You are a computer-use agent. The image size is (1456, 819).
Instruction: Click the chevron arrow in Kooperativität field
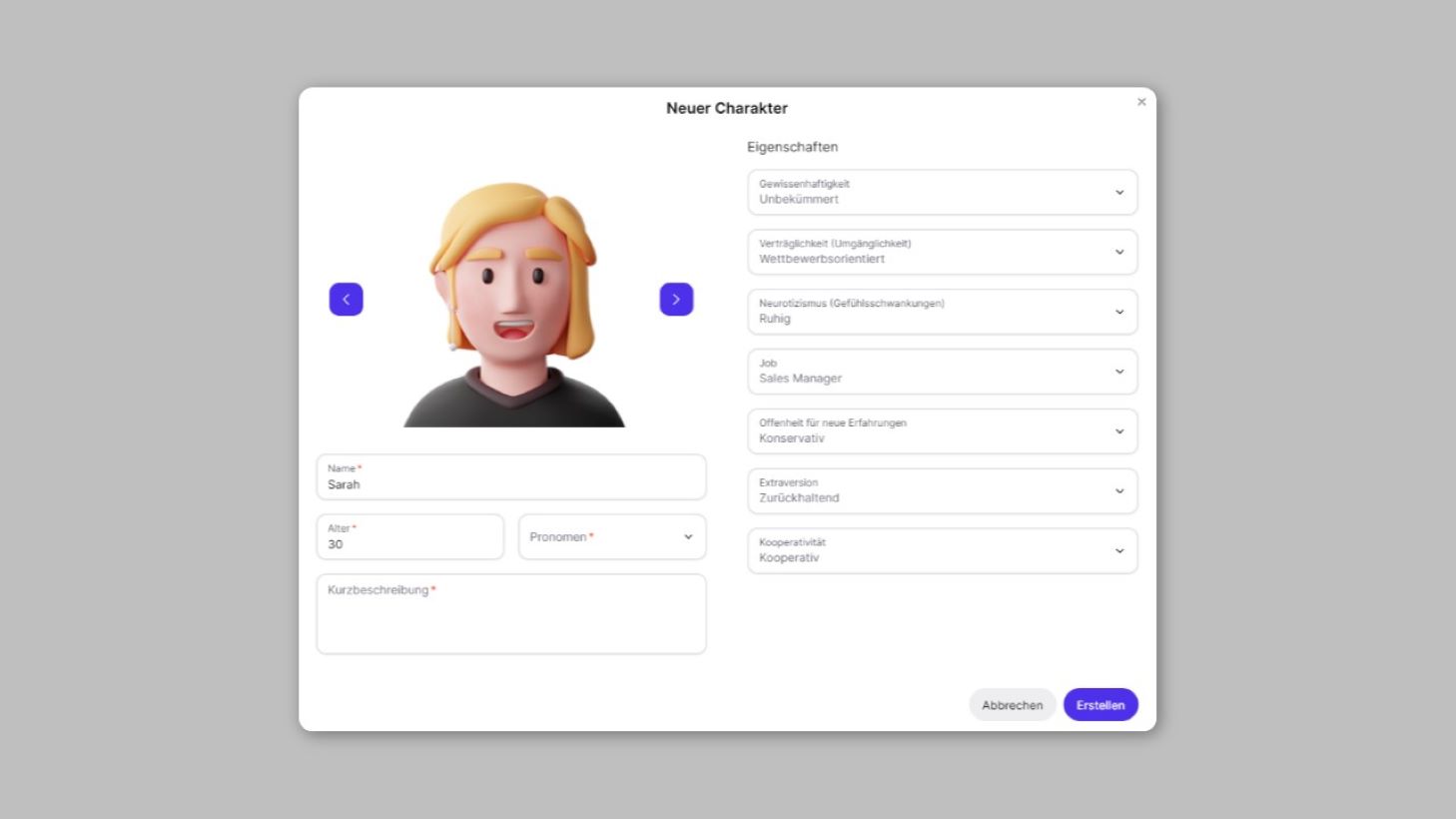pyautogui.click(x=1119, y=551)
